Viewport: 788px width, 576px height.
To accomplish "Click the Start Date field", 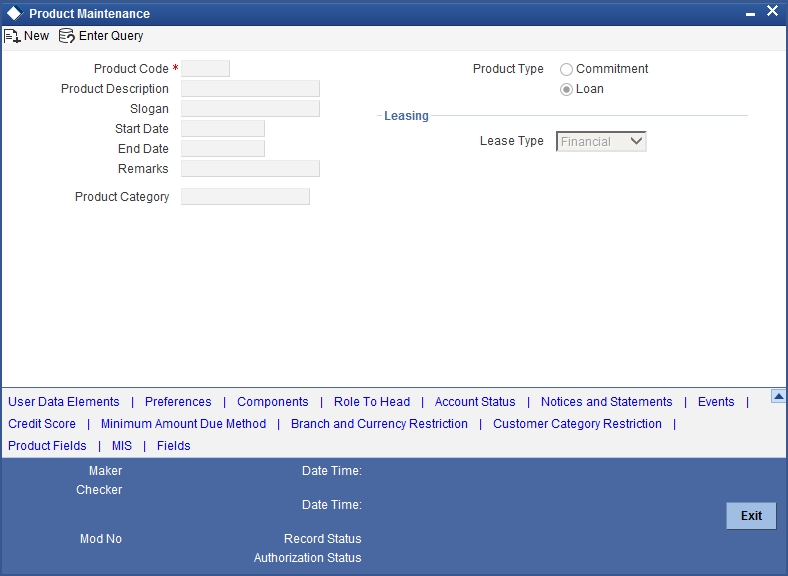I will [223, 129].
